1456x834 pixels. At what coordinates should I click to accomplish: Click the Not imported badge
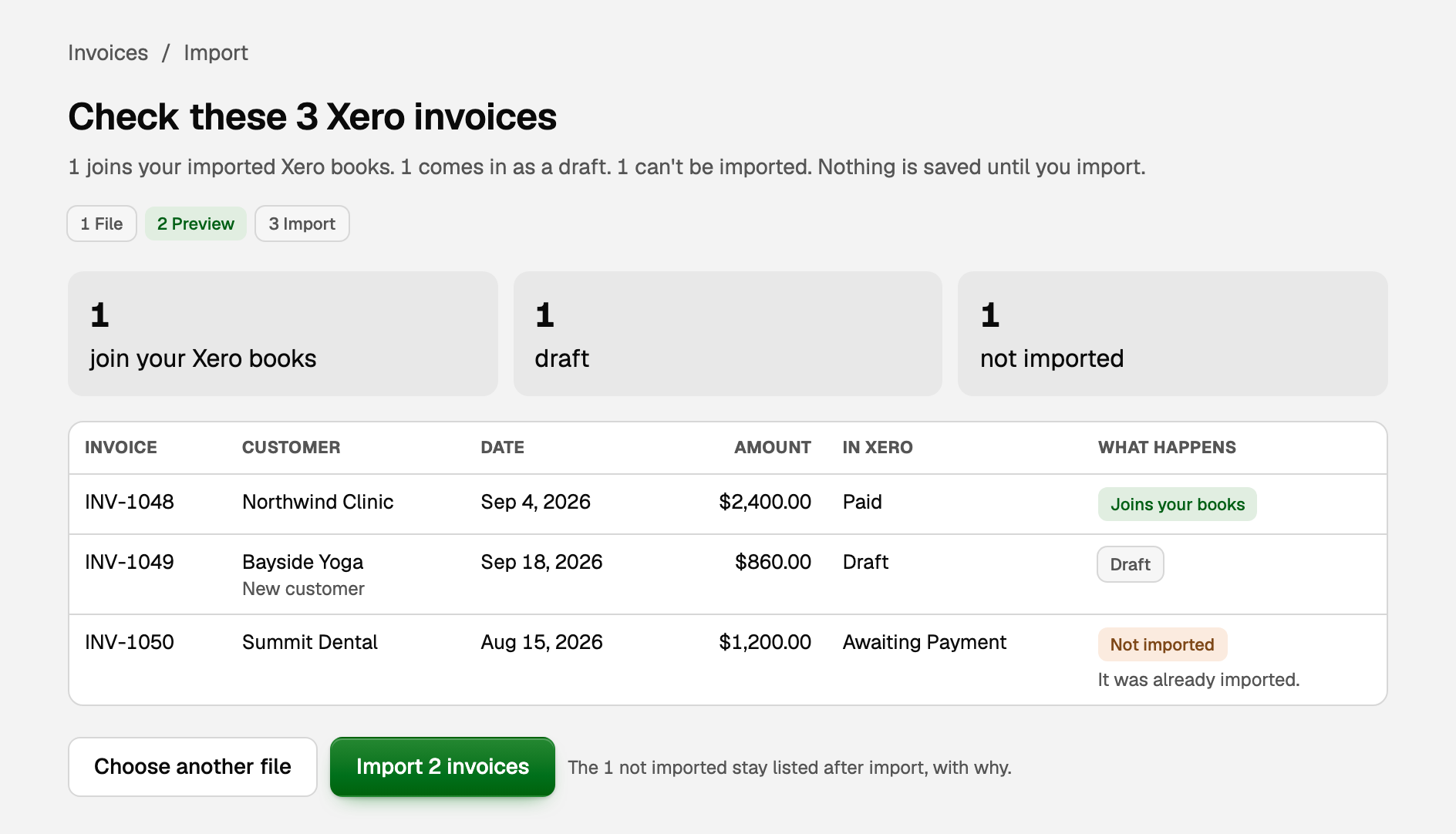point(1162,644)
